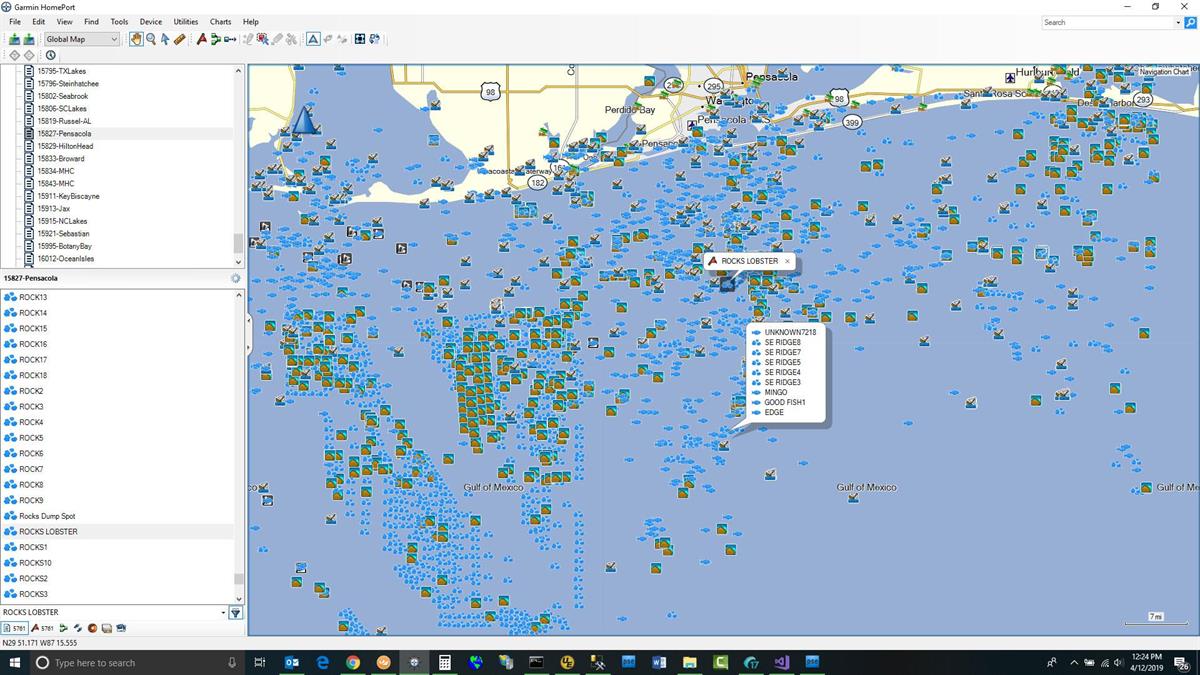Open the Windows Start menu
Screen dimensions: 1200x675
(x=14, y=662)
